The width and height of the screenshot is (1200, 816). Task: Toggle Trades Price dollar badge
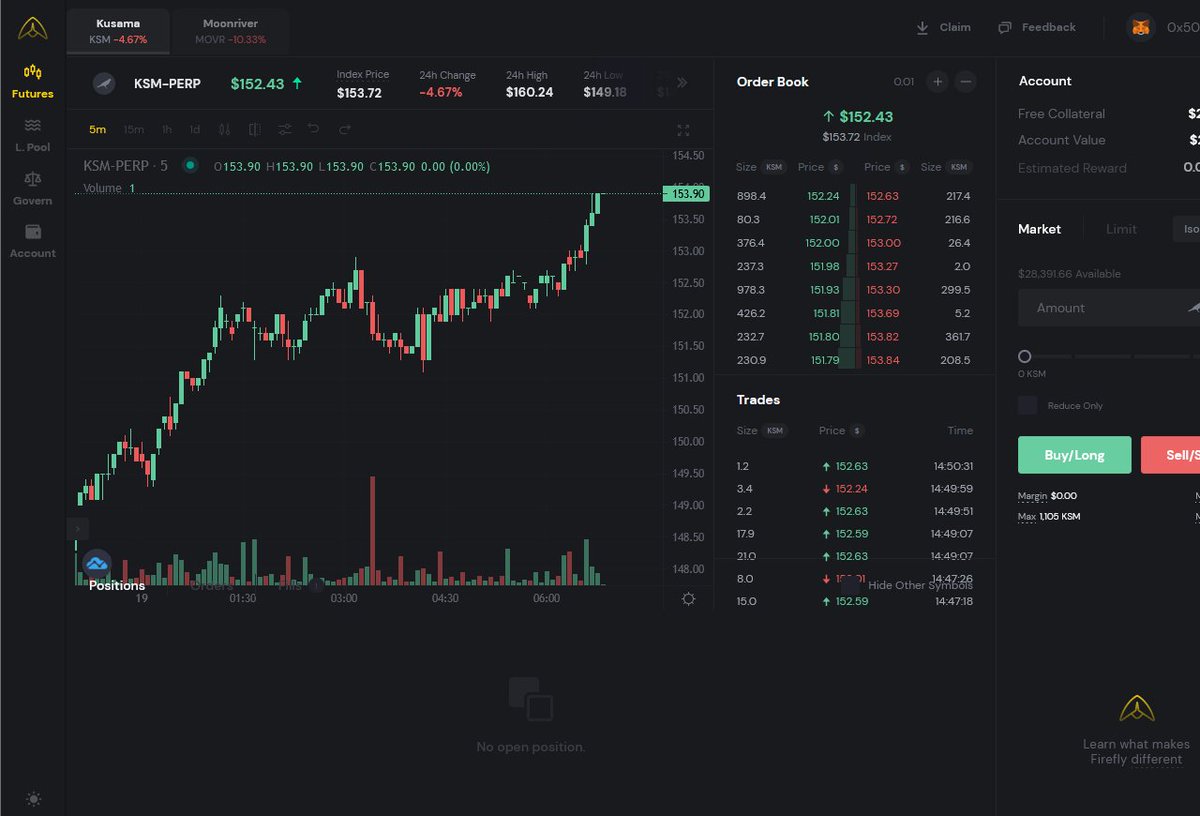click(x=857, y=431)
